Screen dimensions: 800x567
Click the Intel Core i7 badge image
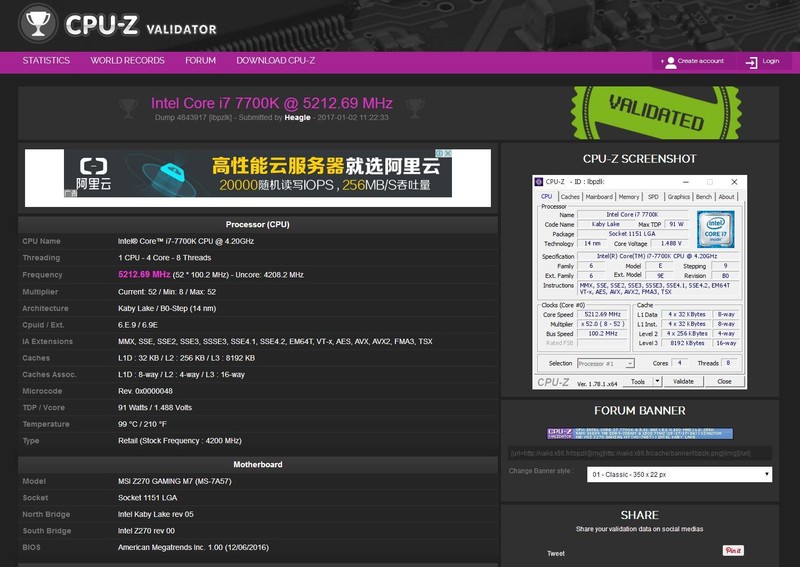pyautogui.click(x=715, y=229)
